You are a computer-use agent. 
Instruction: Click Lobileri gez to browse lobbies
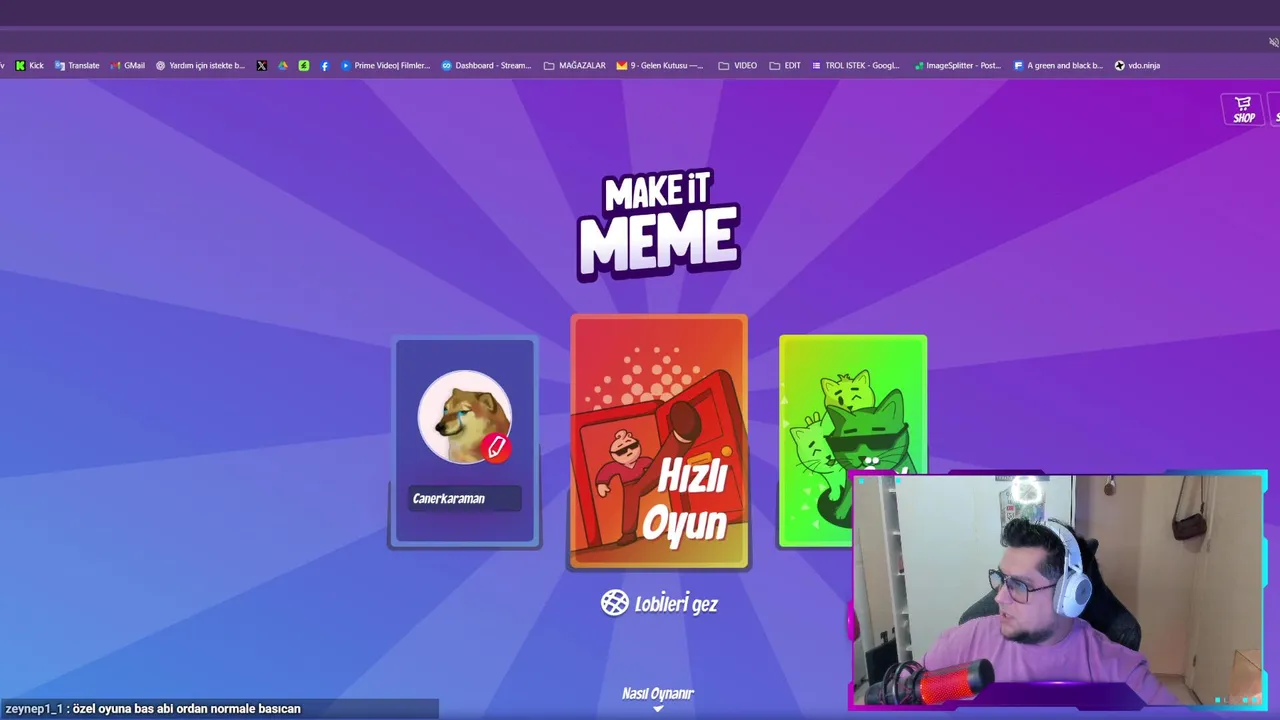click(x=676, y=603)
